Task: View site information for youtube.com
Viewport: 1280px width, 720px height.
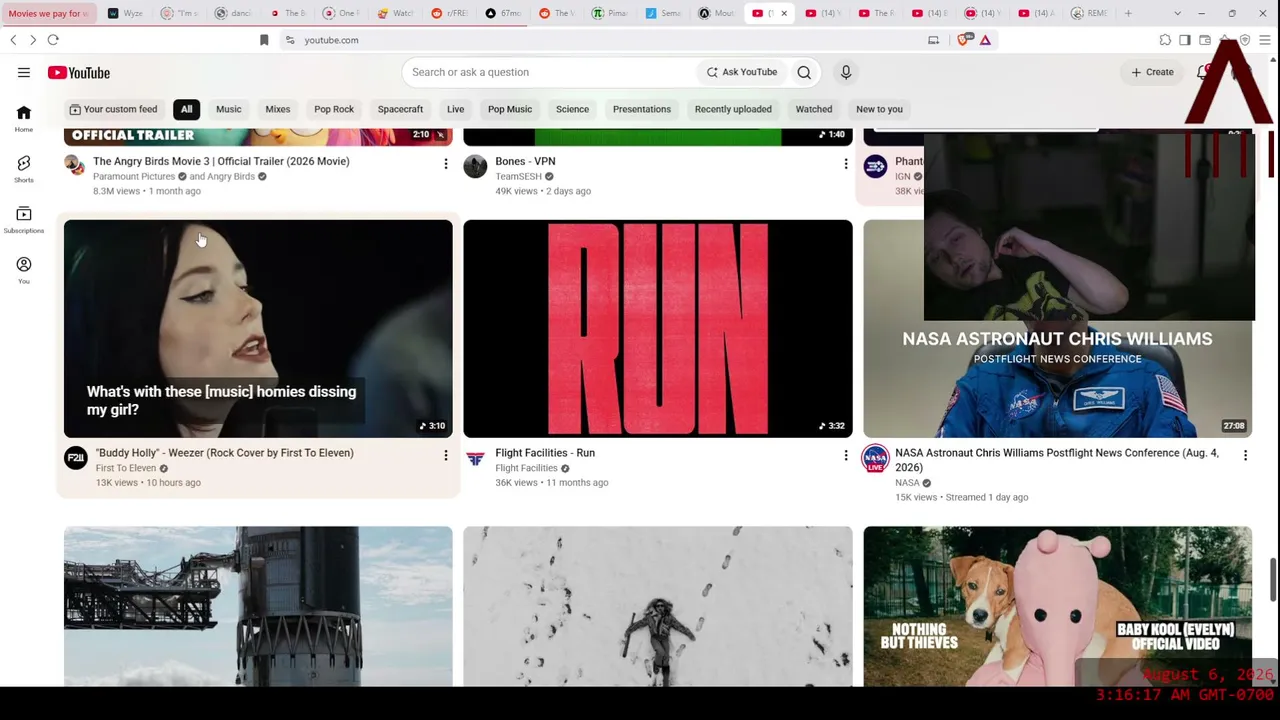Action: click(290, 40)
